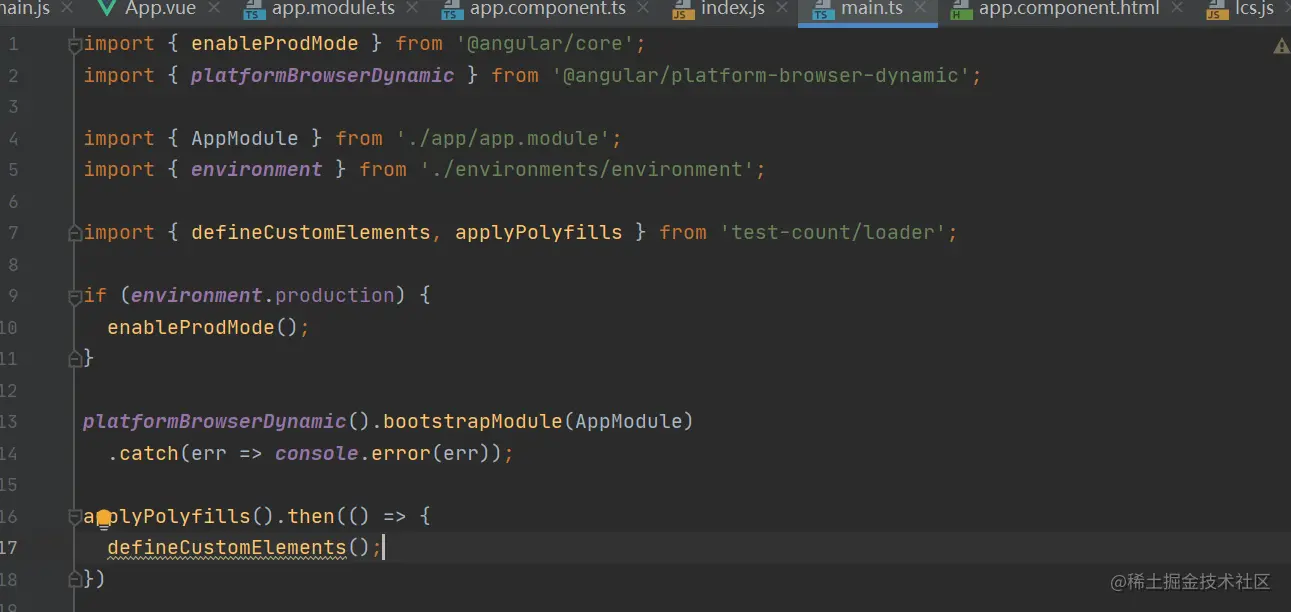1291x612 pixels.
Task: Click 'environment' in the line 5 import
Action: point(257,170)
